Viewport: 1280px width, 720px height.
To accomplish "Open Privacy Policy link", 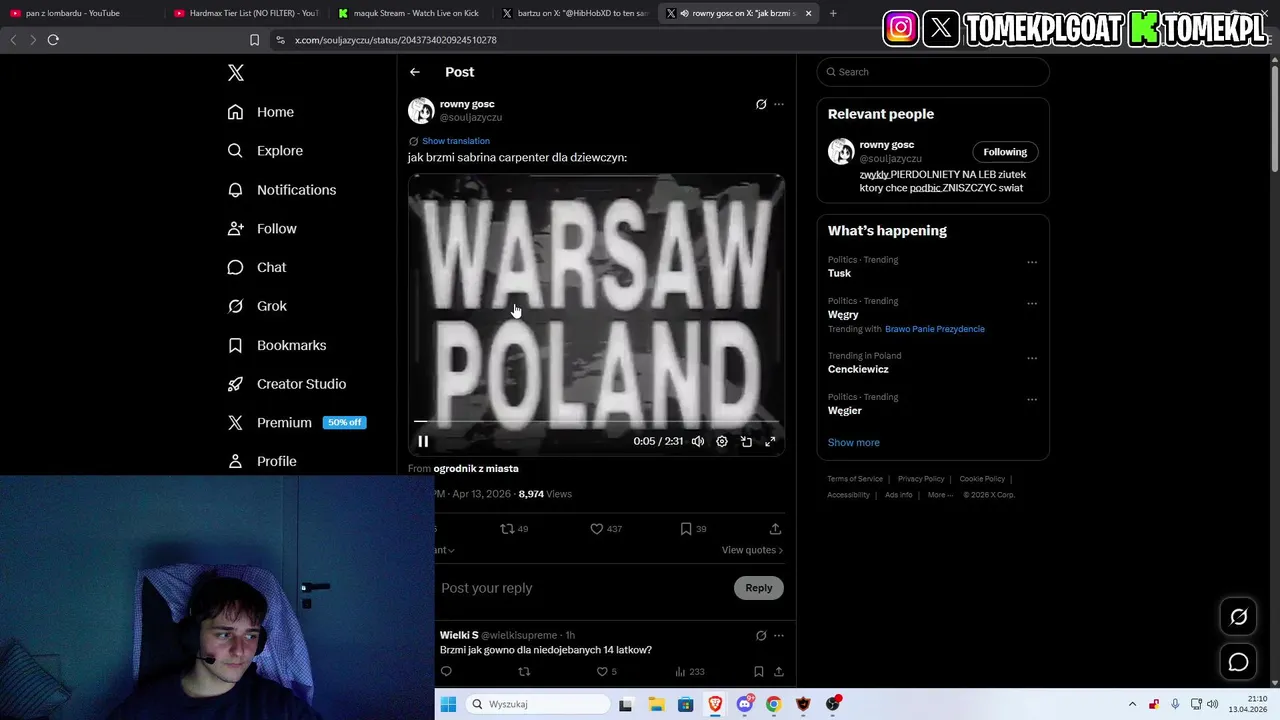I will (x=921, y=479).
